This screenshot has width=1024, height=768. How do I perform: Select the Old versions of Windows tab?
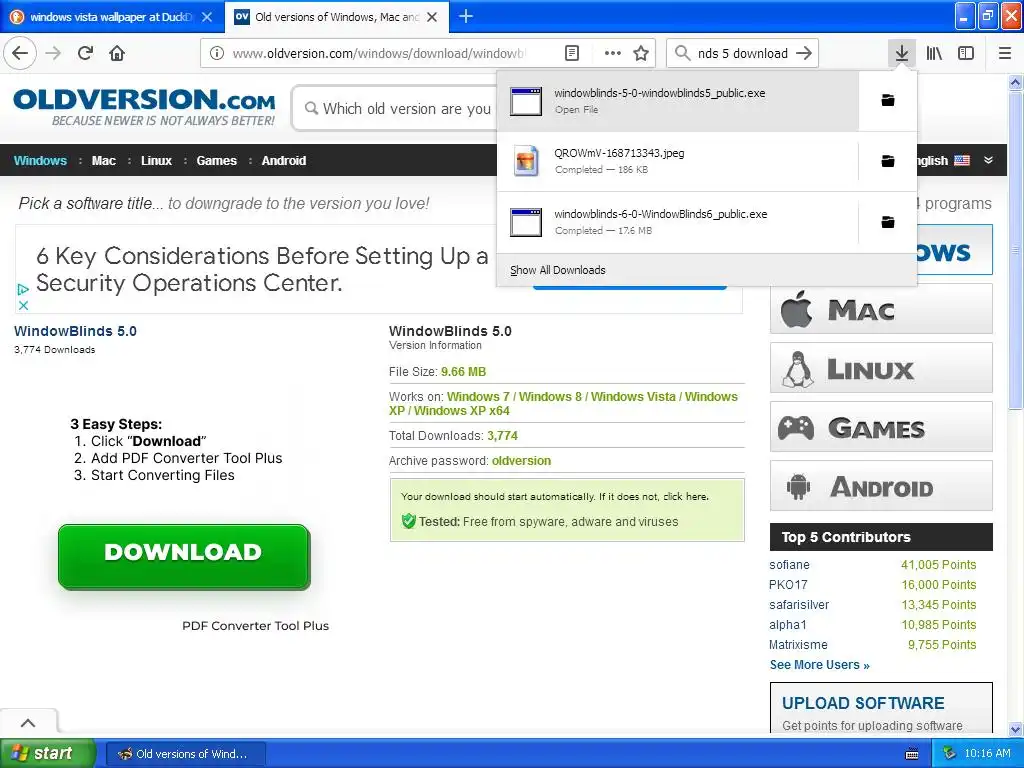click(x=336, y=17)
